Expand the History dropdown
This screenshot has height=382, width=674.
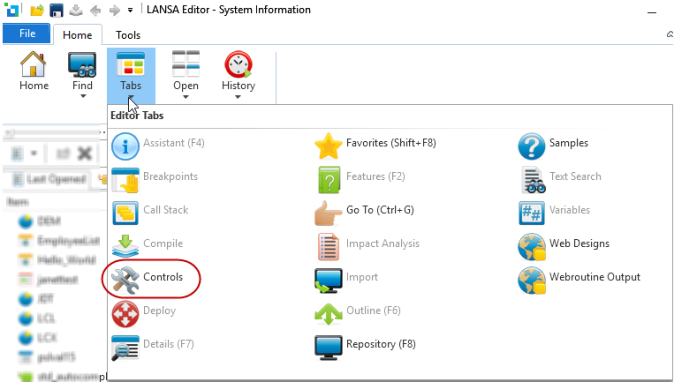(x=238, y=97)
